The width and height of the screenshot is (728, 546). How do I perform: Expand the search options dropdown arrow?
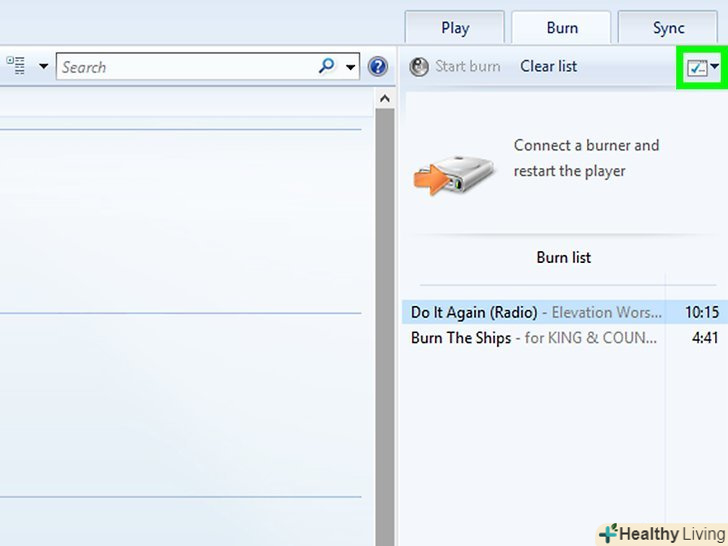point(351,67)
